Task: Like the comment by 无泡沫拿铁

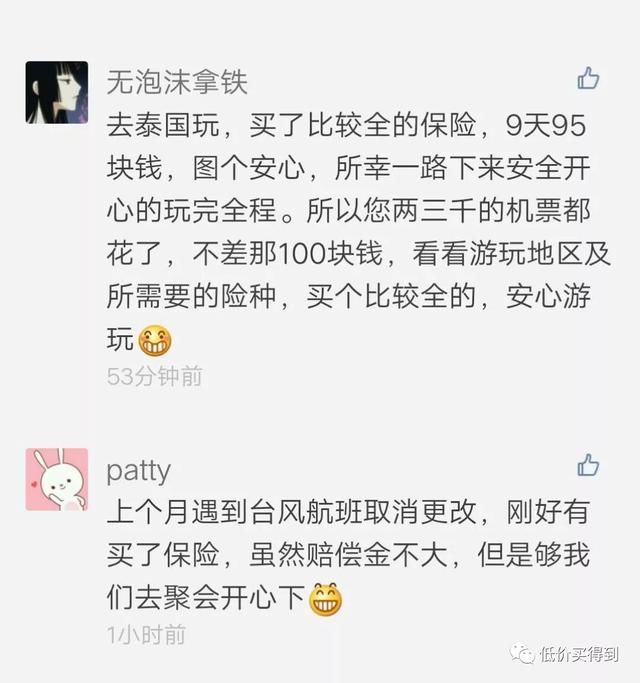Action: coord(588,78)
